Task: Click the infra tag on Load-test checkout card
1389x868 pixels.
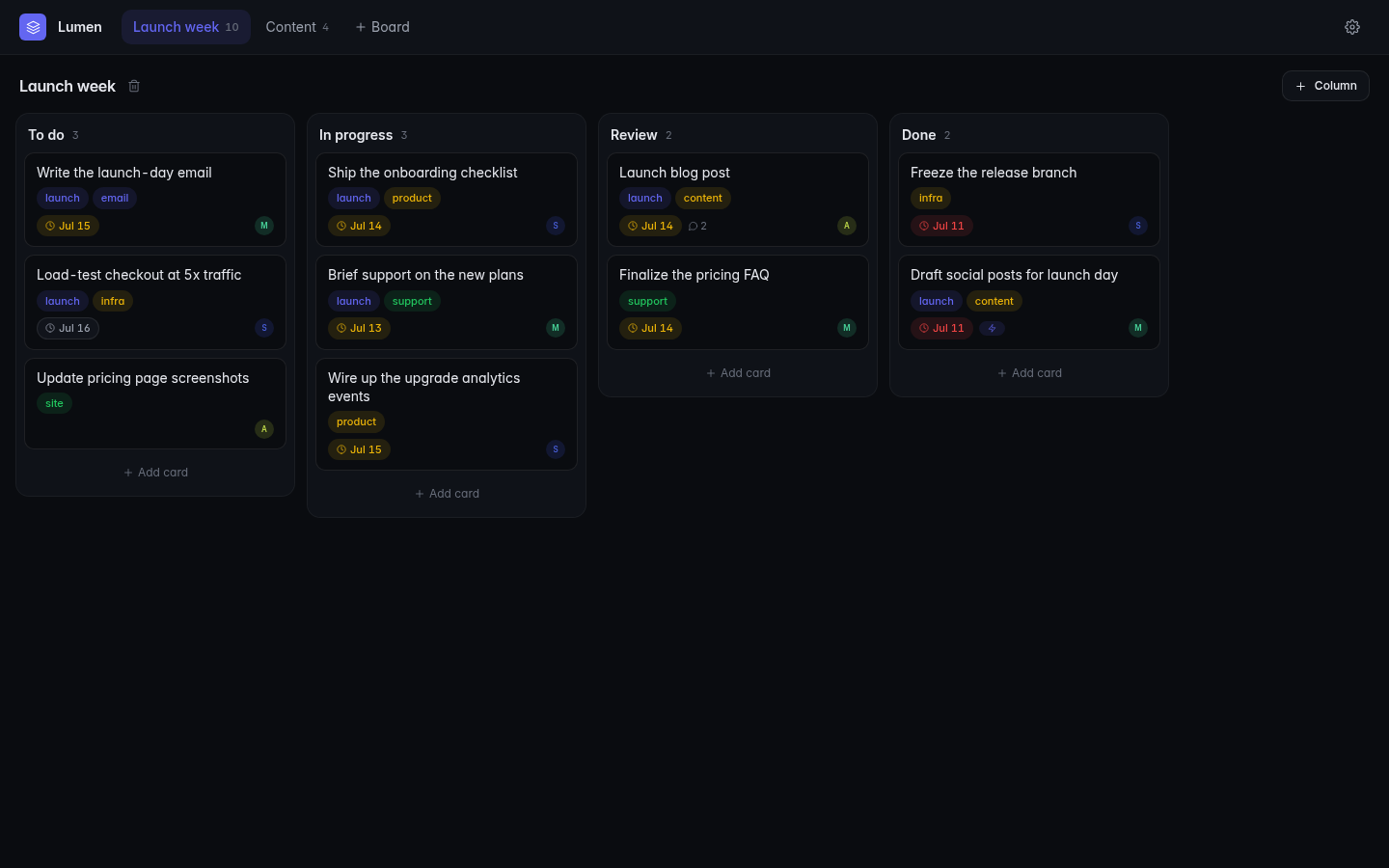Action: [x=113, y=301]
